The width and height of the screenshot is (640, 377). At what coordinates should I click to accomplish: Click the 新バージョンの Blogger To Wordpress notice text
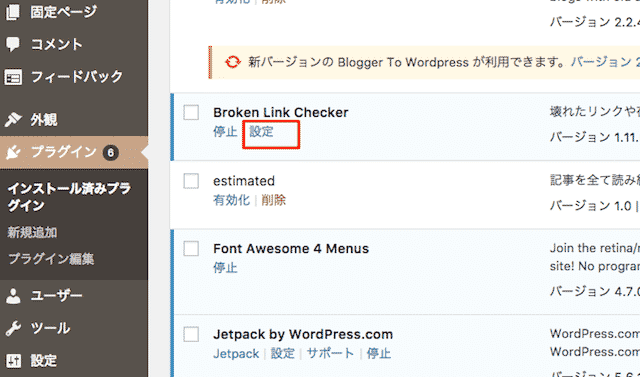407,62
